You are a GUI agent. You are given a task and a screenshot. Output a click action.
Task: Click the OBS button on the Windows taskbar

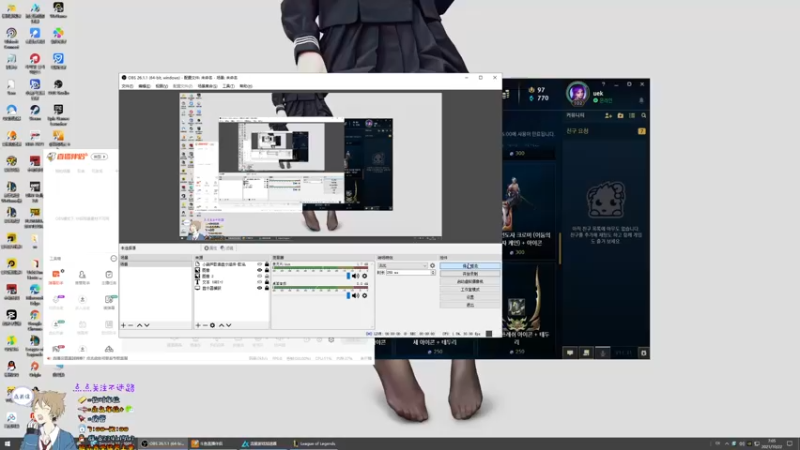[x=163, y=444]
